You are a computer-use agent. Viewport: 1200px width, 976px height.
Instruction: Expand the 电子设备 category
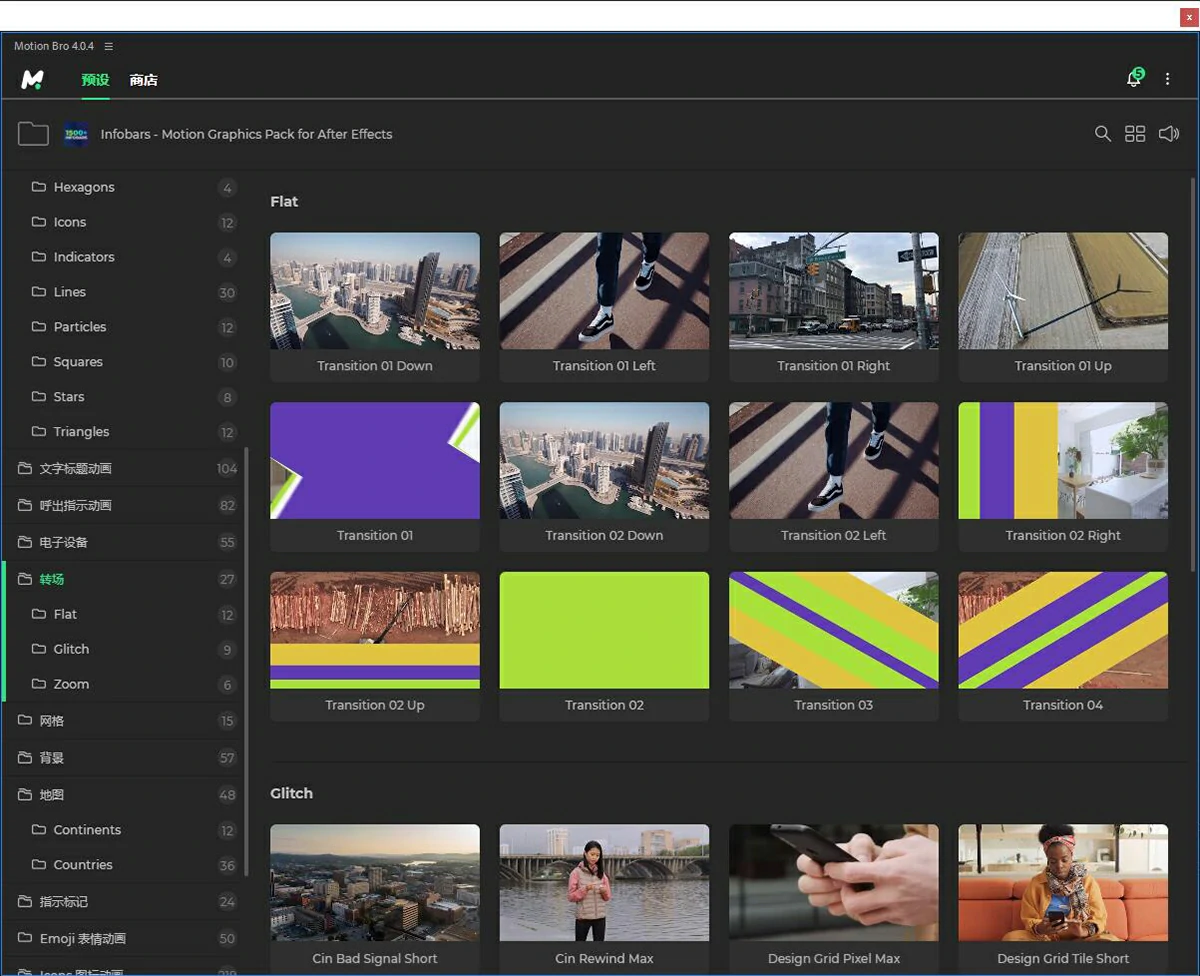coord(122,543)
